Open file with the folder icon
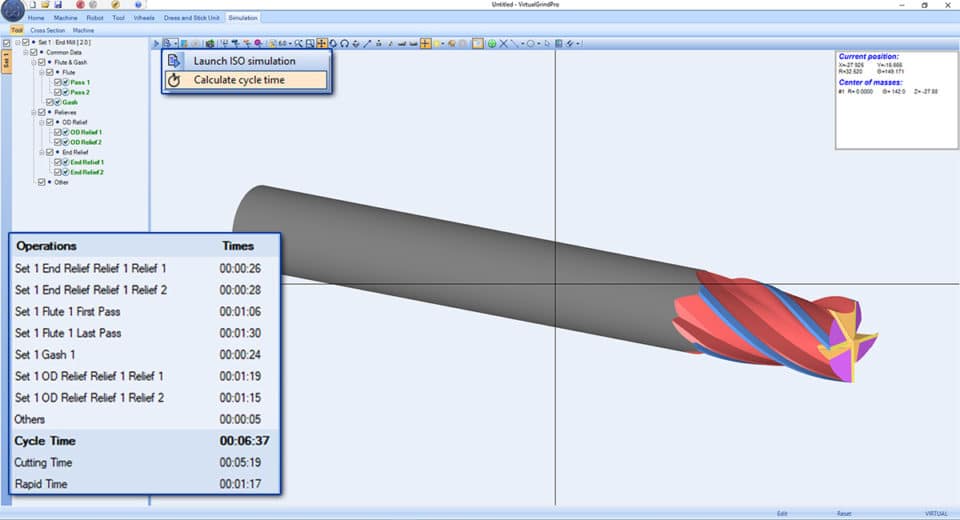 tap(45, 6)
